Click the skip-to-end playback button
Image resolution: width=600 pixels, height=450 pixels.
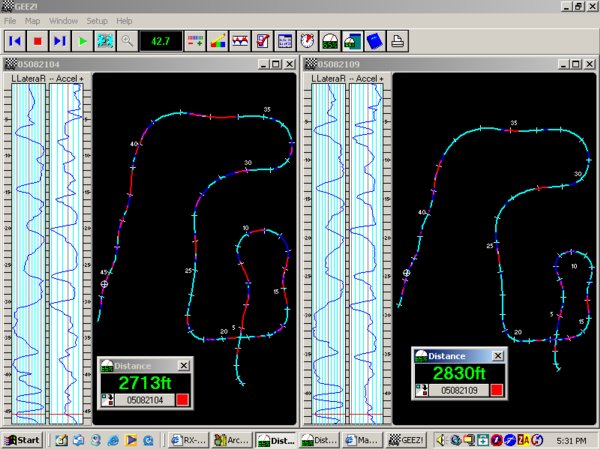(60, 41)
